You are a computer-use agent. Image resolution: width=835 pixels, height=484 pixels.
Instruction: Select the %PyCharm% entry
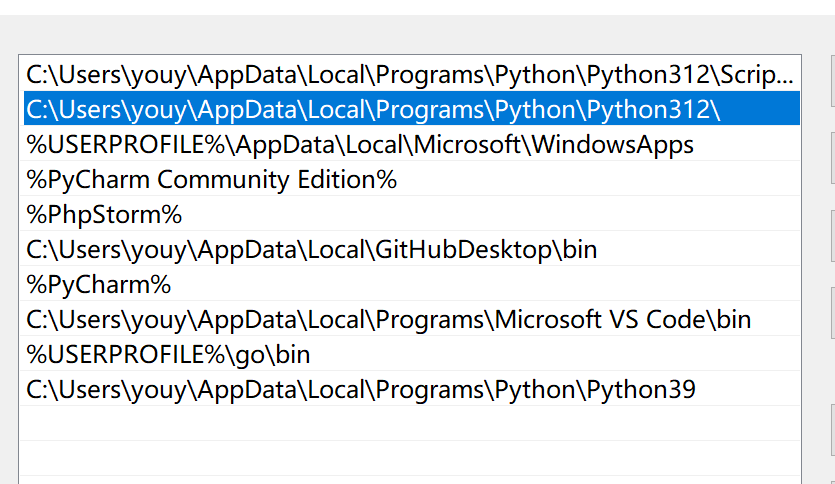point(411,284)
